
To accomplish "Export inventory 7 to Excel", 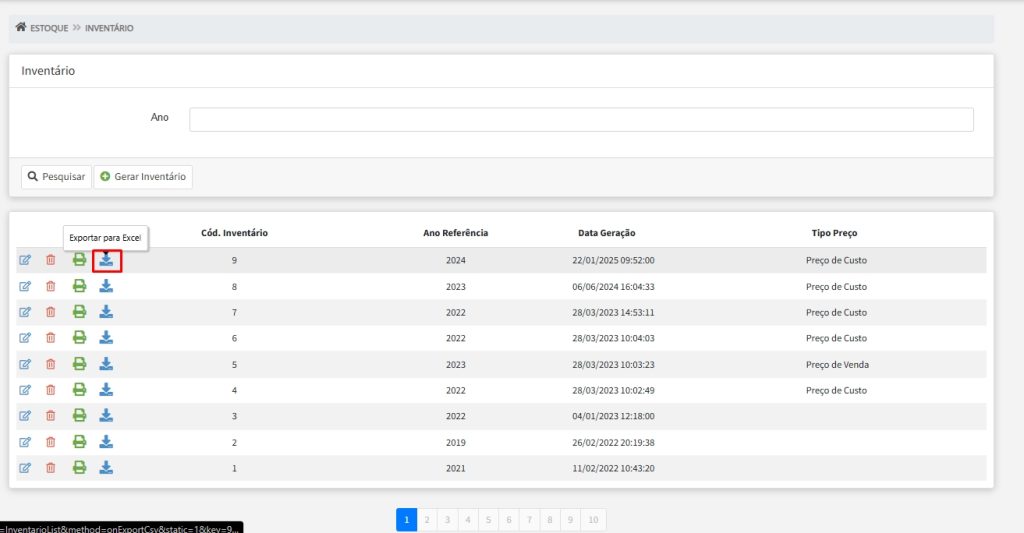I will [x=106, y=312].
